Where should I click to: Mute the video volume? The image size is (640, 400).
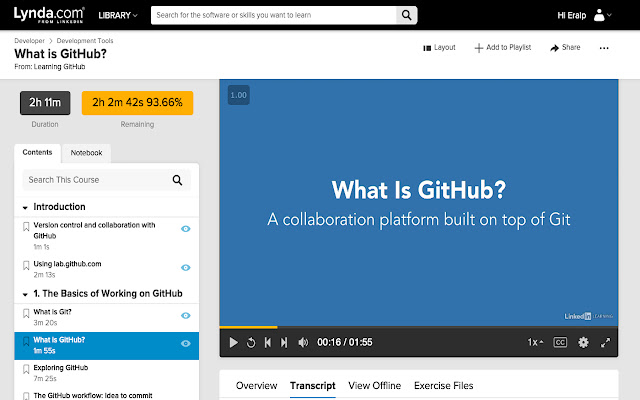tap(303, 342)
